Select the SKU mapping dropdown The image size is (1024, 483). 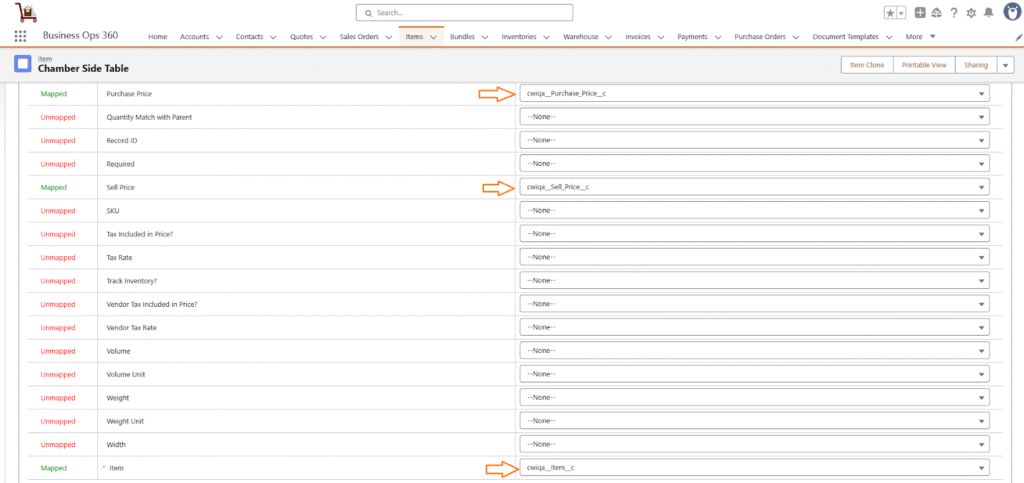(754, 210)
